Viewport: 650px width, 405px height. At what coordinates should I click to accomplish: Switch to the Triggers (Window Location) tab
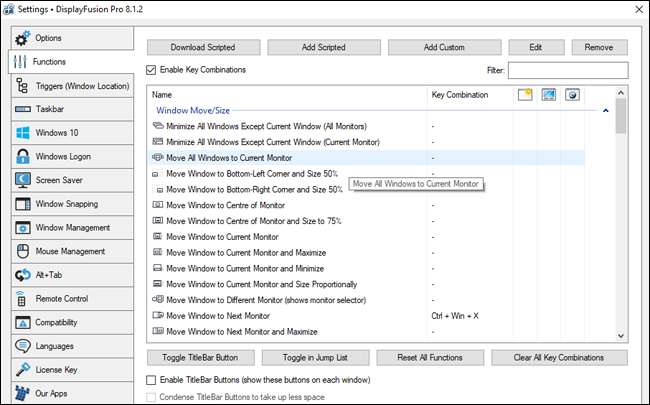point(70,86)
